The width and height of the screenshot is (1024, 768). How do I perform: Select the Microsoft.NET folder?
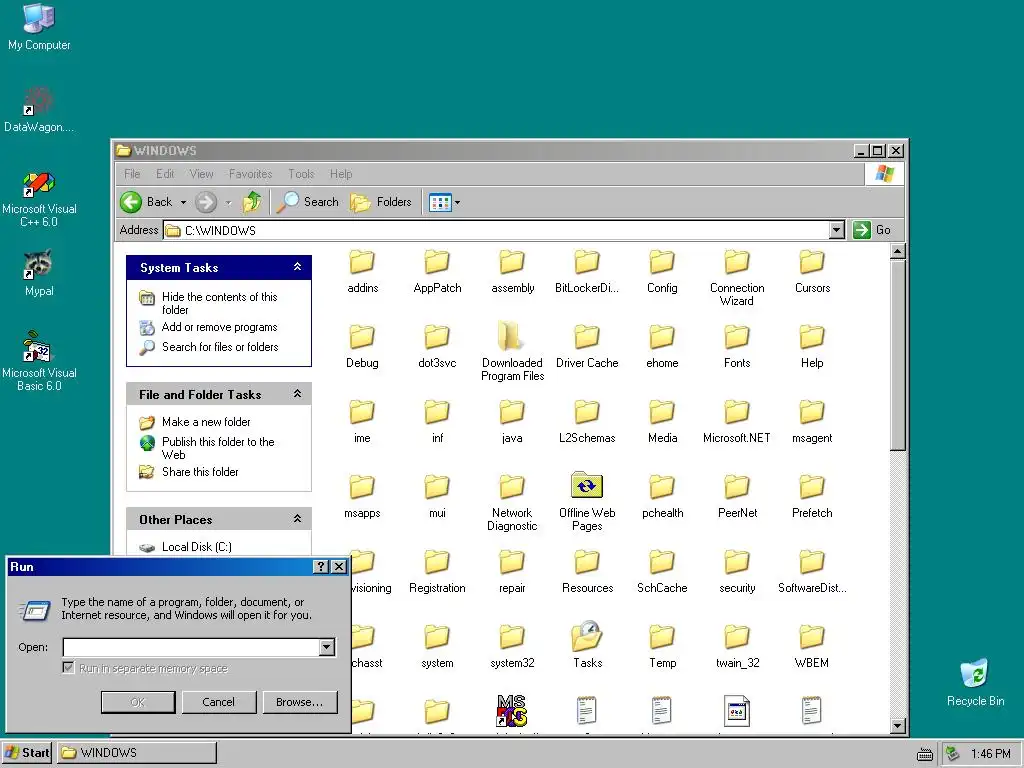[737, 422]
